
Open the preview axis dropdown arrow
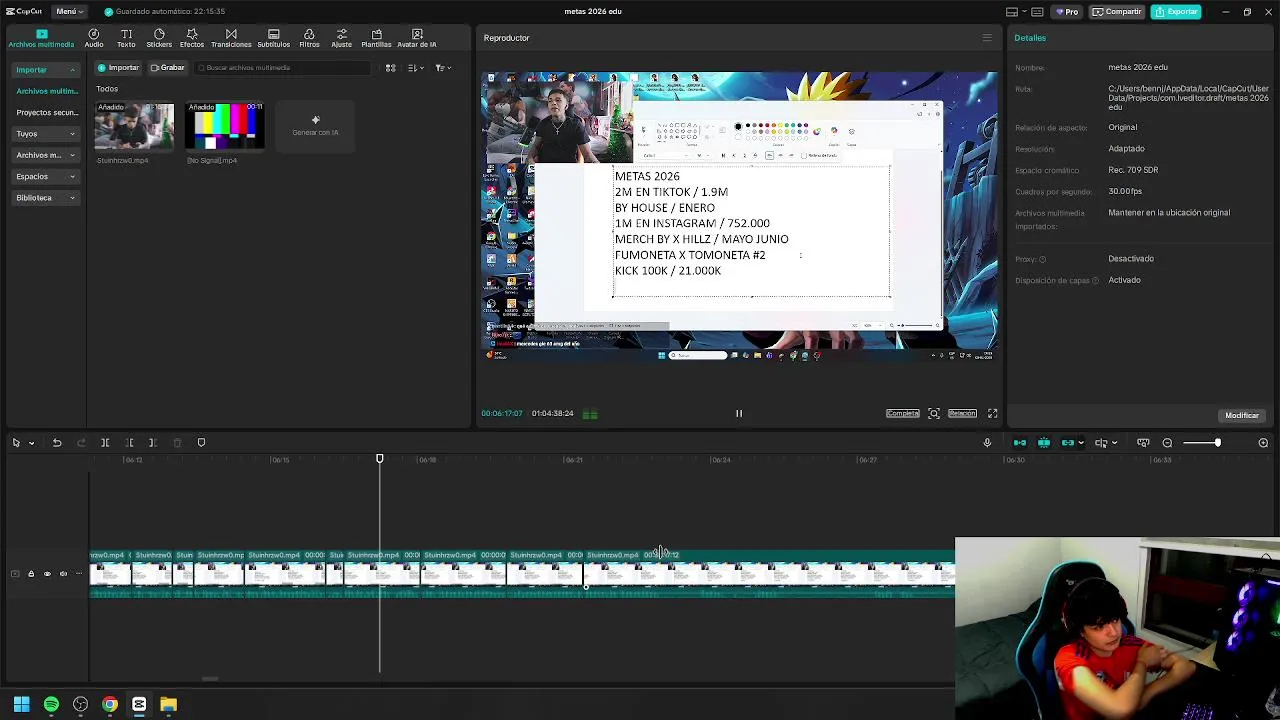point(1114,443)
